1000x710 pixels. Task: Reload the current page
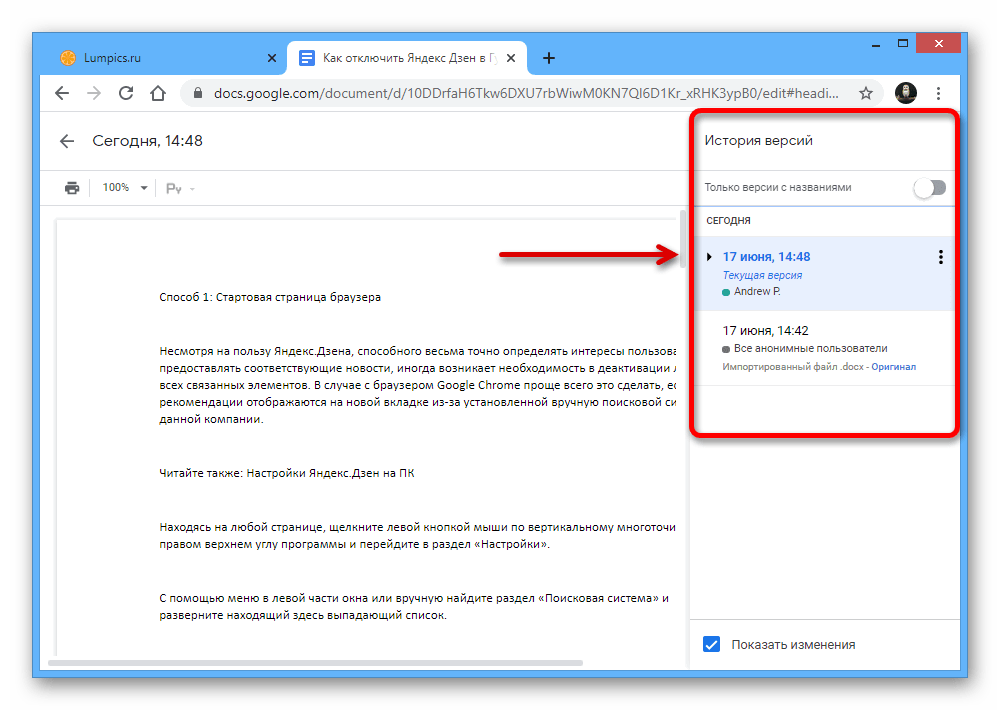(x=126, y=93)
